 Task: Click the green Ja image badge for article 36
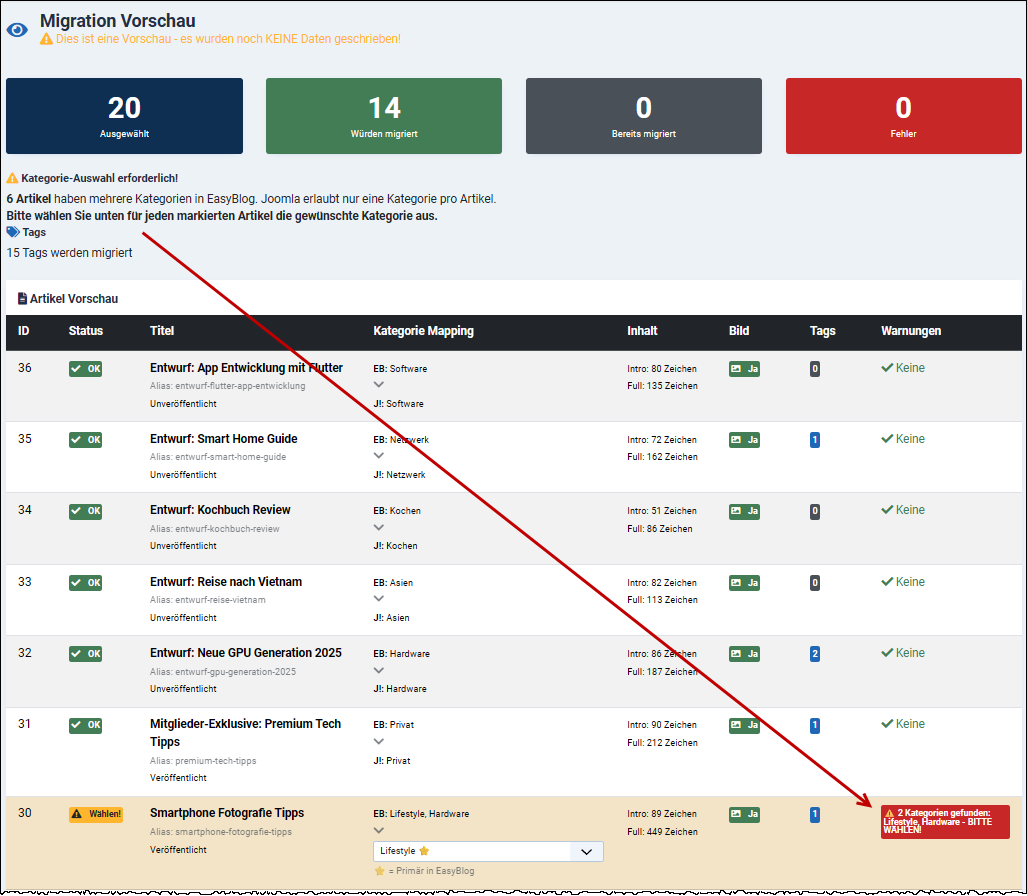click(x=744, y=369)
